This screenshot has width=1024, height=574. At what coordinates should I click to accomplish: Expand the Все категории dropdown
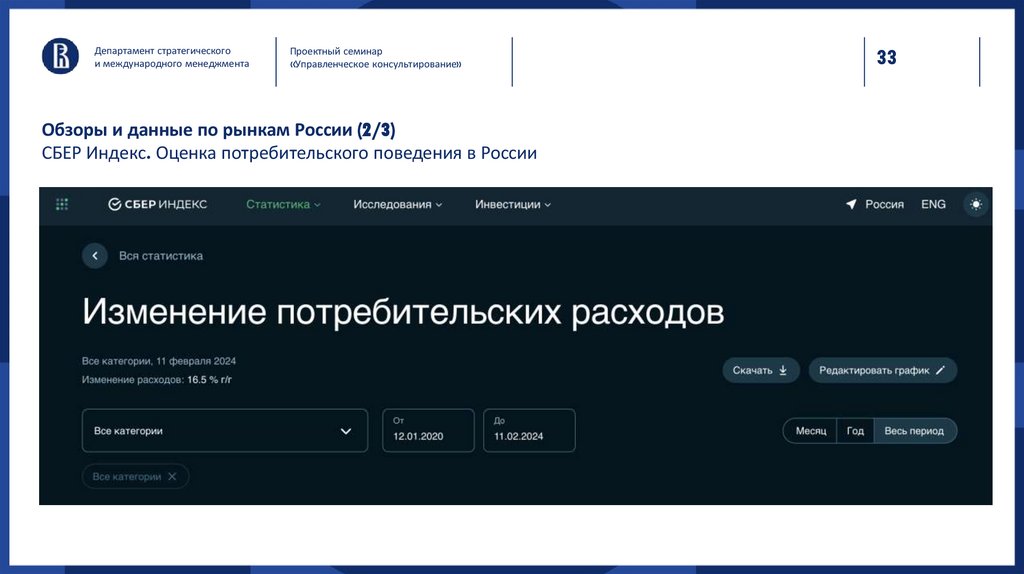225,430
